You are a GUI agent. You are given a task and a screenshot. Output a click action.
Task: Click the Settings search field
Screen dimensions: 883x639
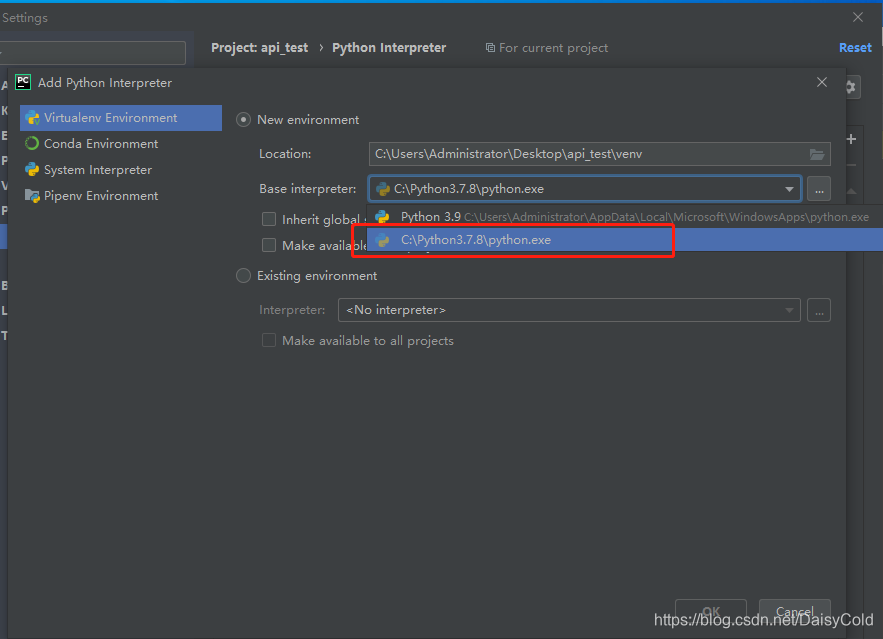(x=93, y=53)
